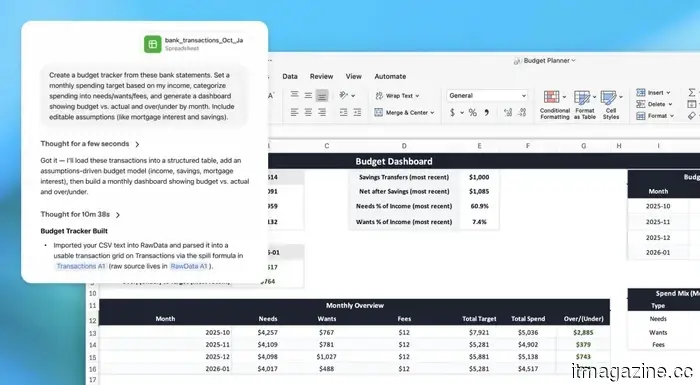
Task: Select column E header
Action: (479, 146)
